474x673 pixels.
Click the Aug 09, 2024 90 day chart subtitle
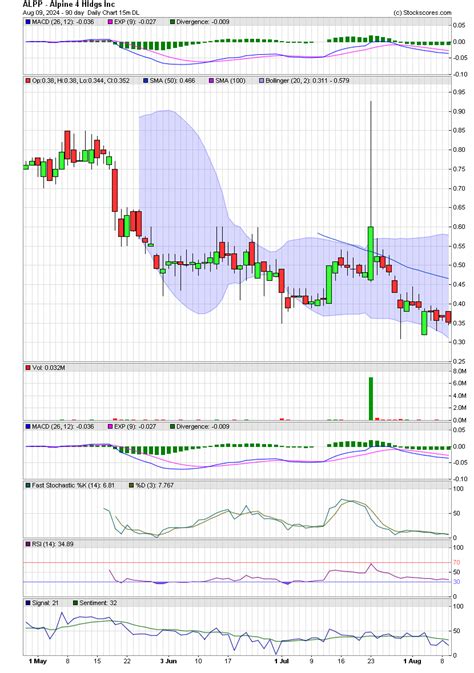tap(81, 13)
